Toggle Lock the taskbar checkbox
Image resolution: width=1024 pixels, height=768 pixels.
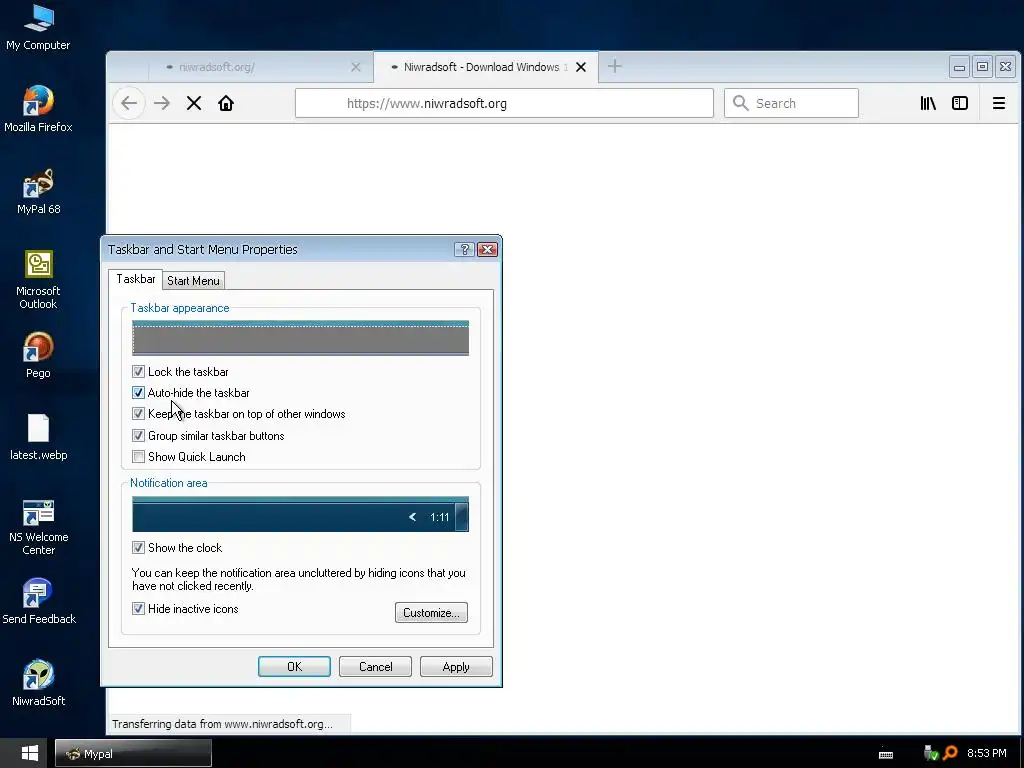coord(138,372)
